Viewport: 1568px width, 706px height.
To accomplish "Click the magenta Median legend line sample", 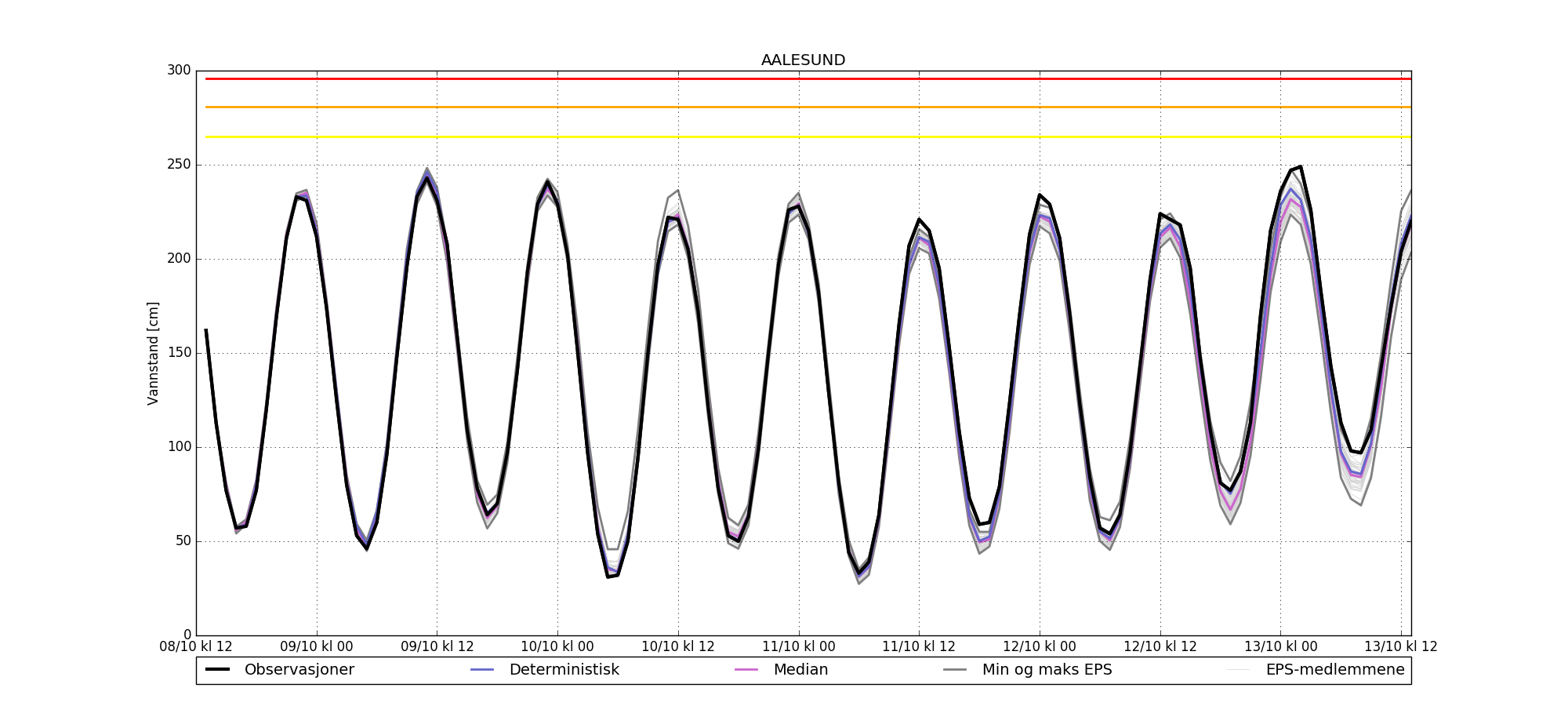I will pyautogui.click(x=746, y=670).
